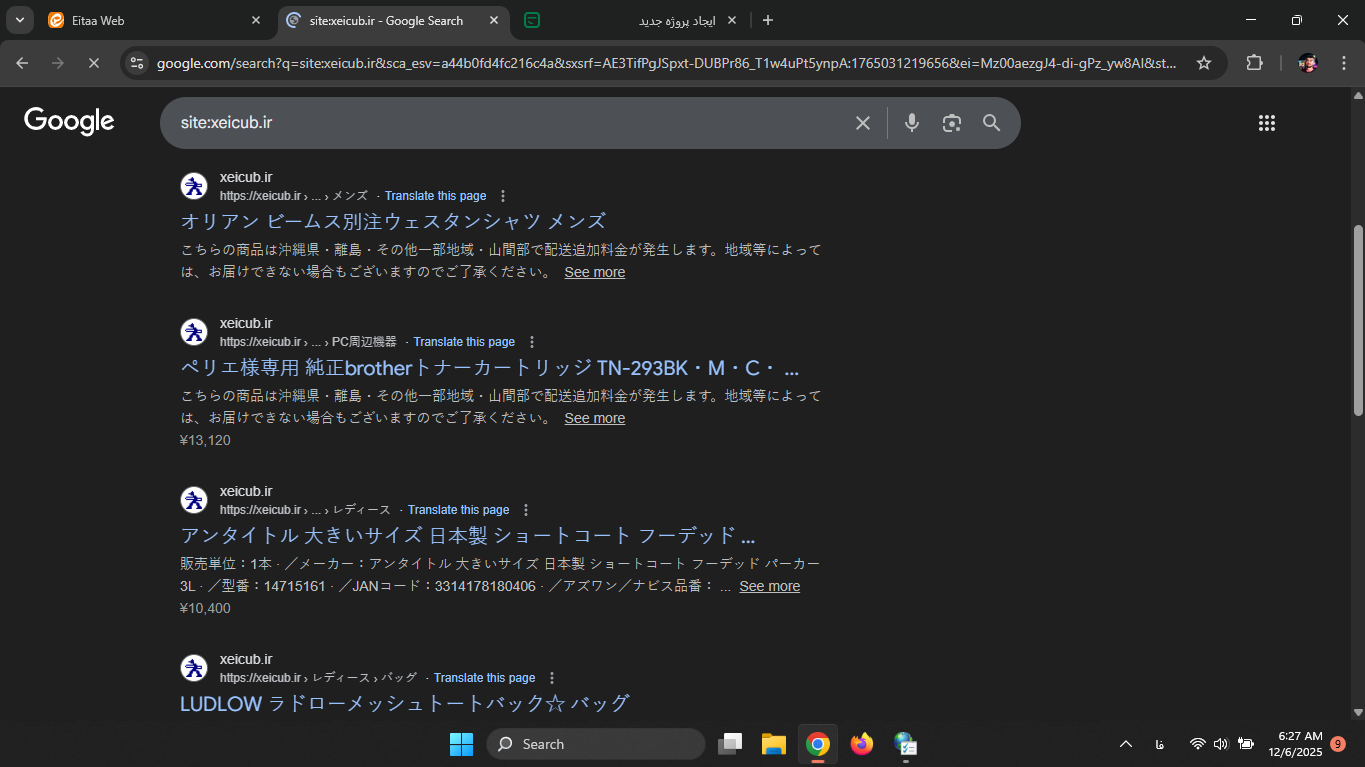Screen dimensions: 1365x767
Task: View site information icon in address bar
Action: 138,63
